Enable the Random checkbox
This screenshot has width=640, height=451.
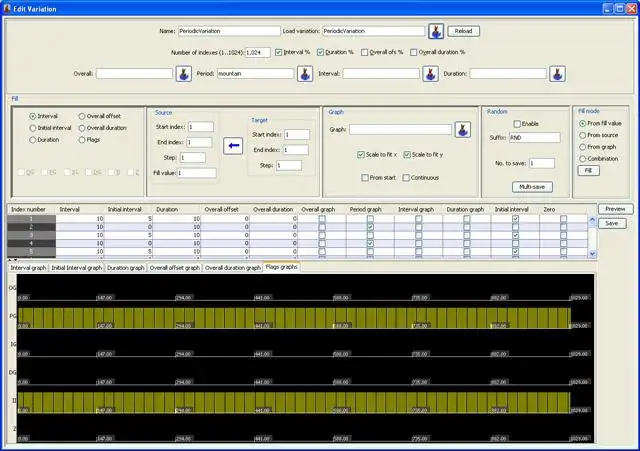(x=517, y=123)
